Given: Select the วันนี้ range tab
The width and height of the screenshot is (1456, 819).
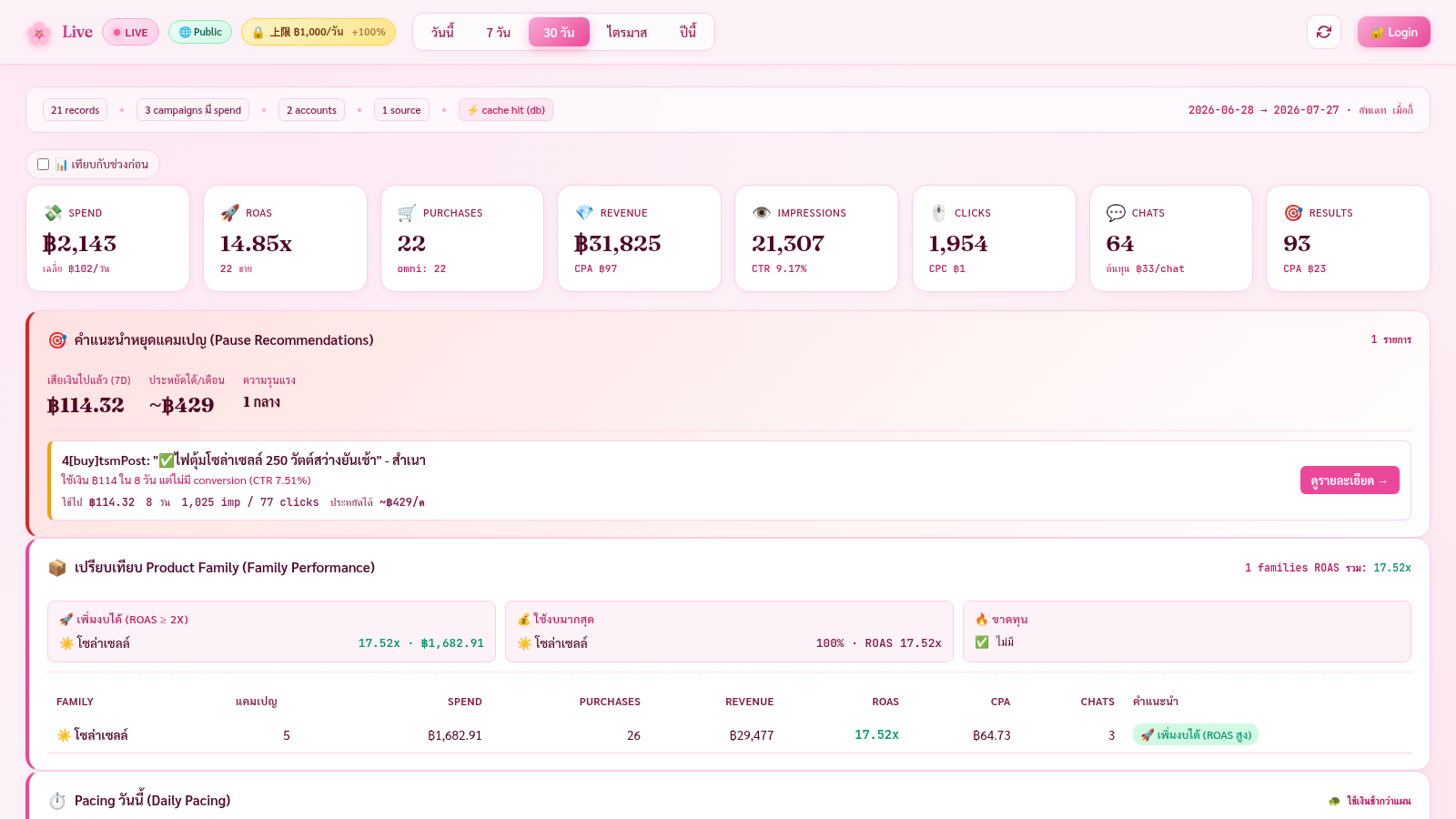Looking at the screenshot, I should click(x=442, y=32).
